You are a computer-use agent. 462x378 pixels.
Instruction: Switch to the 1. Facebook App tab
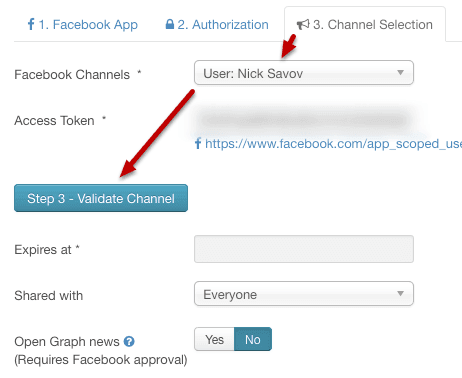coord(82,24)
